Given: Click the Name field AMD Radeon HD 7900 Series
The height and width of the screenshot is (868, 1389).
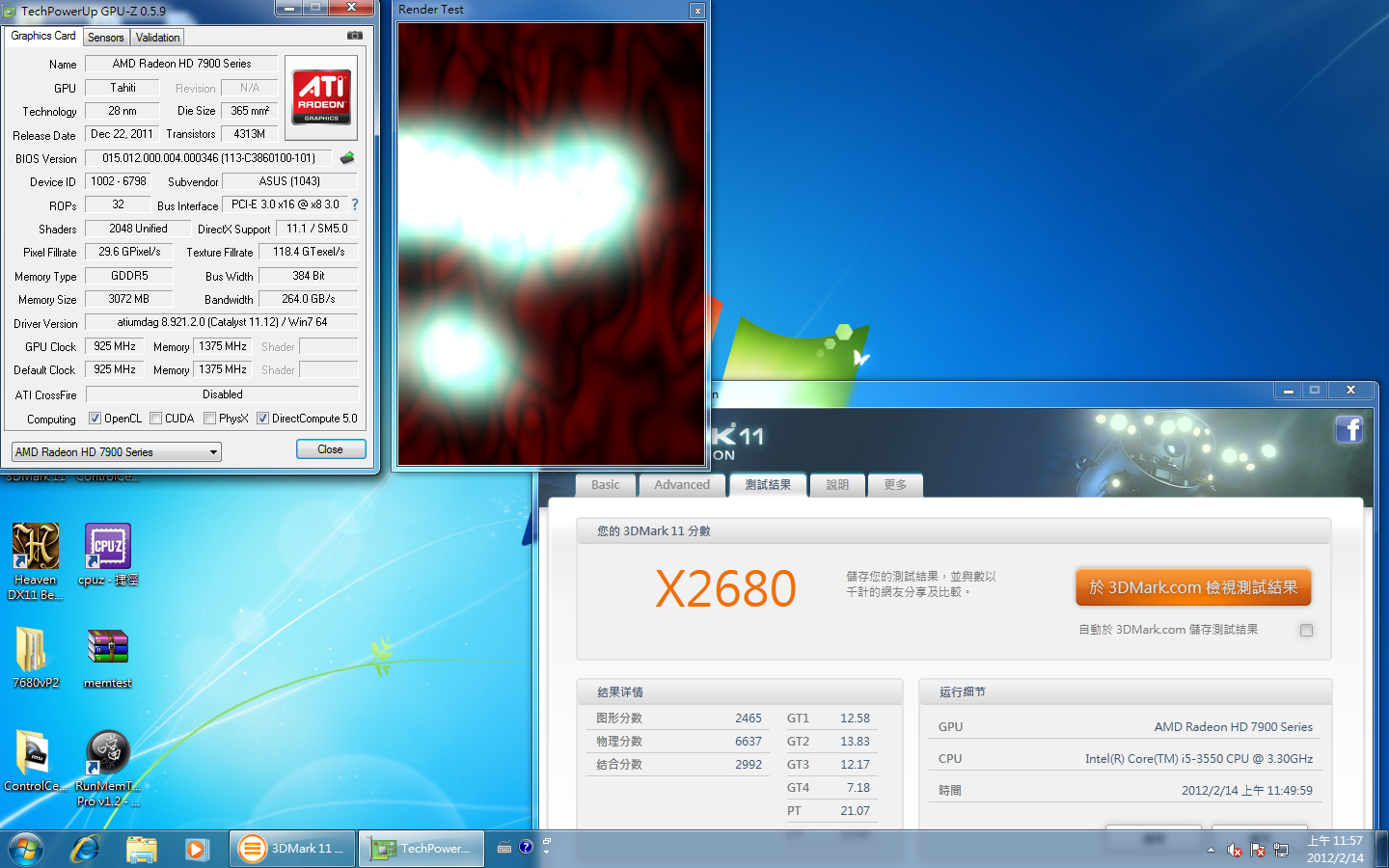Looking at the screenshot, I should 181,64.
